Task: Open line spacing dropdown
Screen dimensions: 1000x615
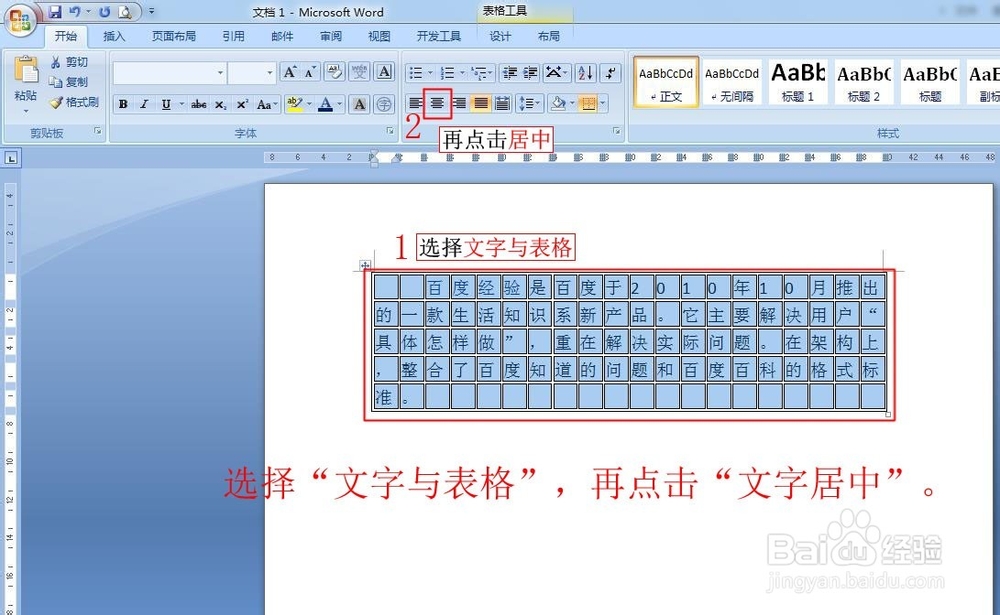Action: (x=529, y=103)
